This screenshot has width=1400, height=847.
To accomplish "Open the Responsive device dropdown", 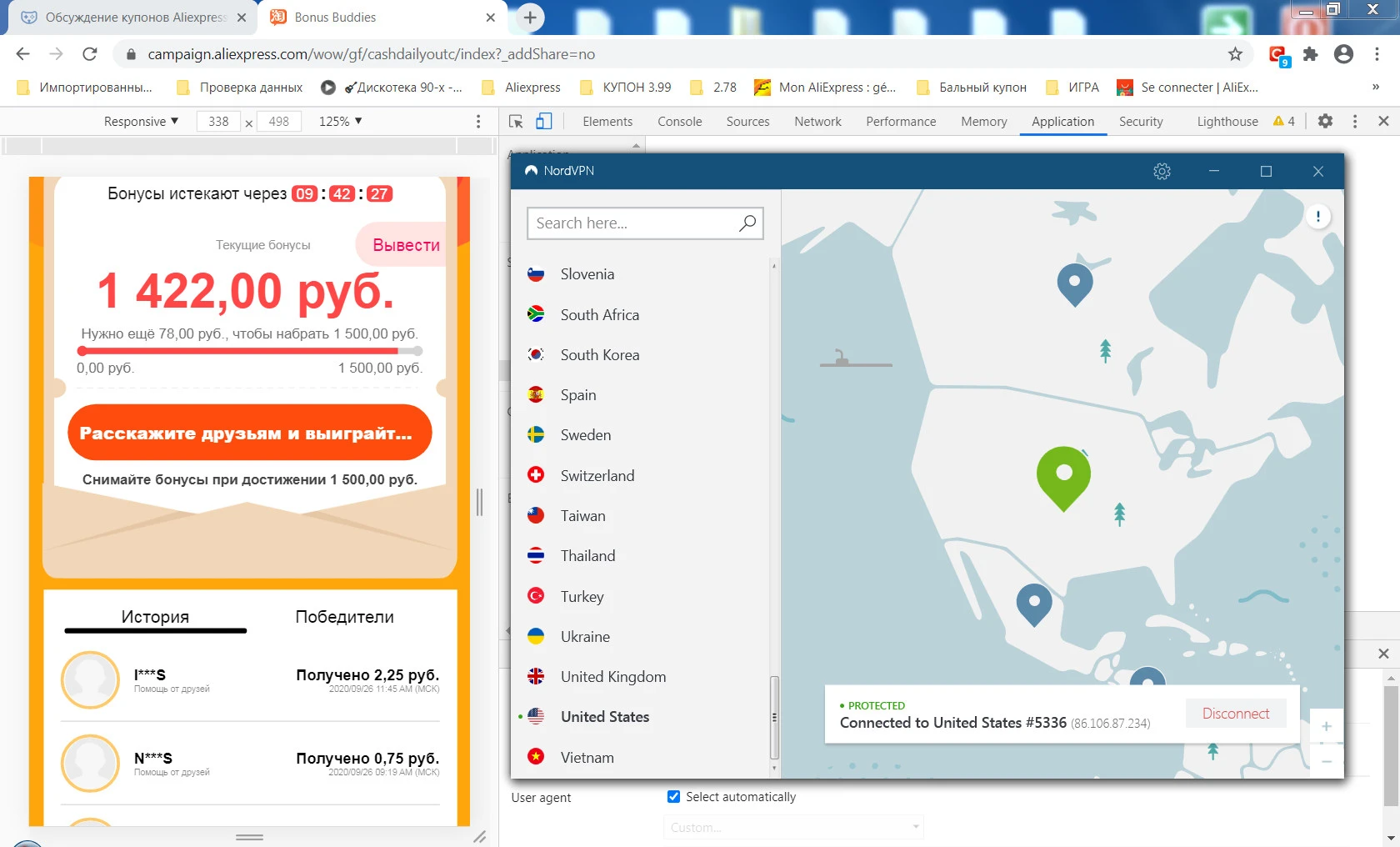I will (141, 122).
